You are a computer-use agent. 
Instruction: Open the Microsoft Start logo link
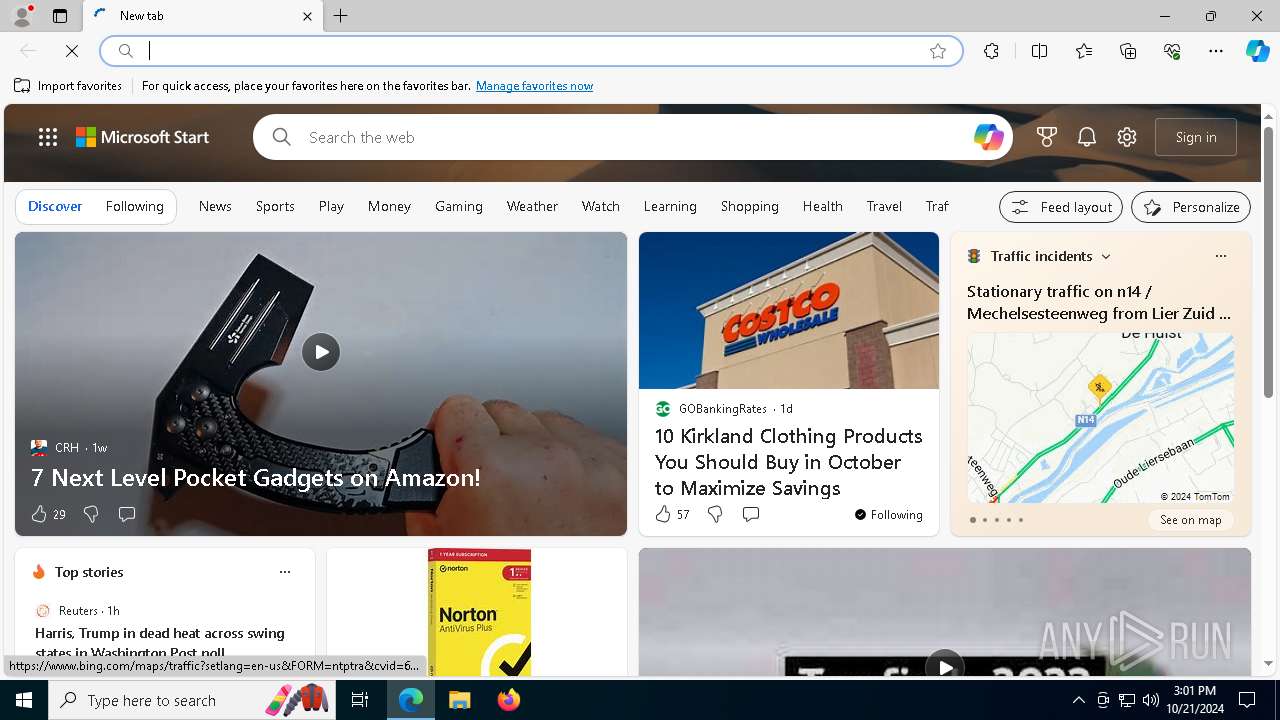(143, 137)
